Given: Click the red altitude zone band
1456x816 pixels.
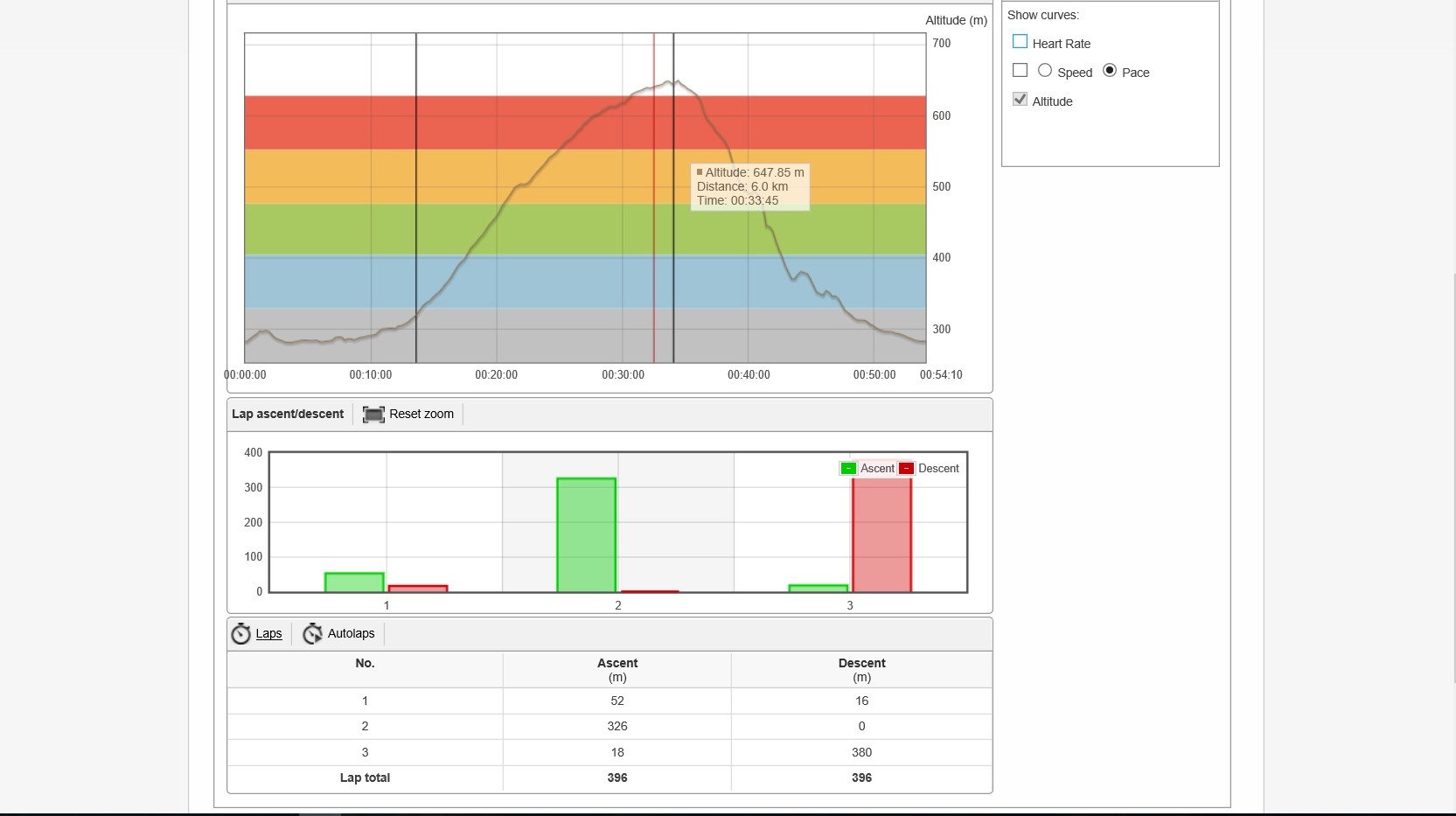Looking at the screenshot, I should [585, 122].
